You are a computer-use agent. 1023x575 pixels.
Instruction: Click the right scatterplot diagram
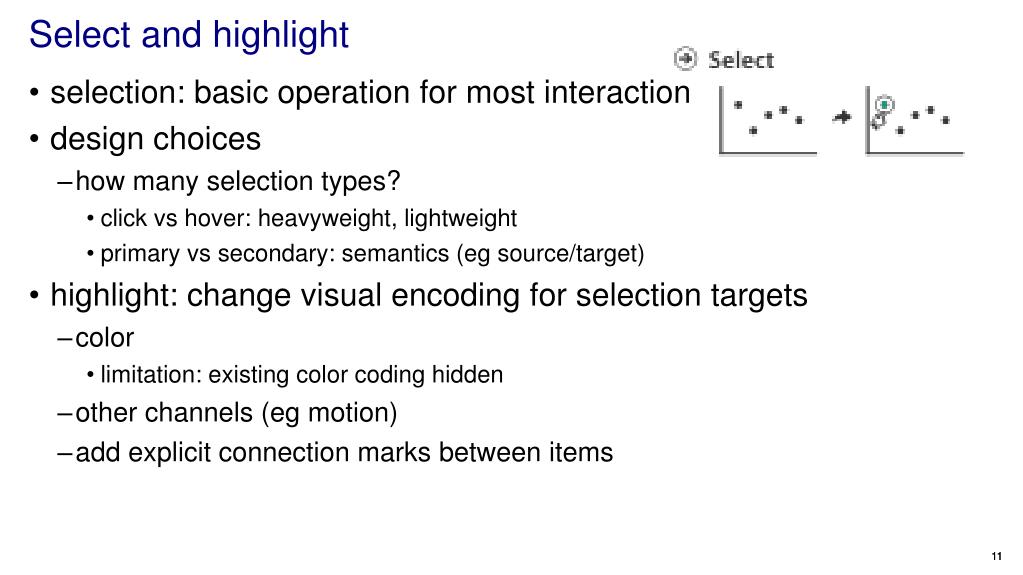tap(915, 121)
